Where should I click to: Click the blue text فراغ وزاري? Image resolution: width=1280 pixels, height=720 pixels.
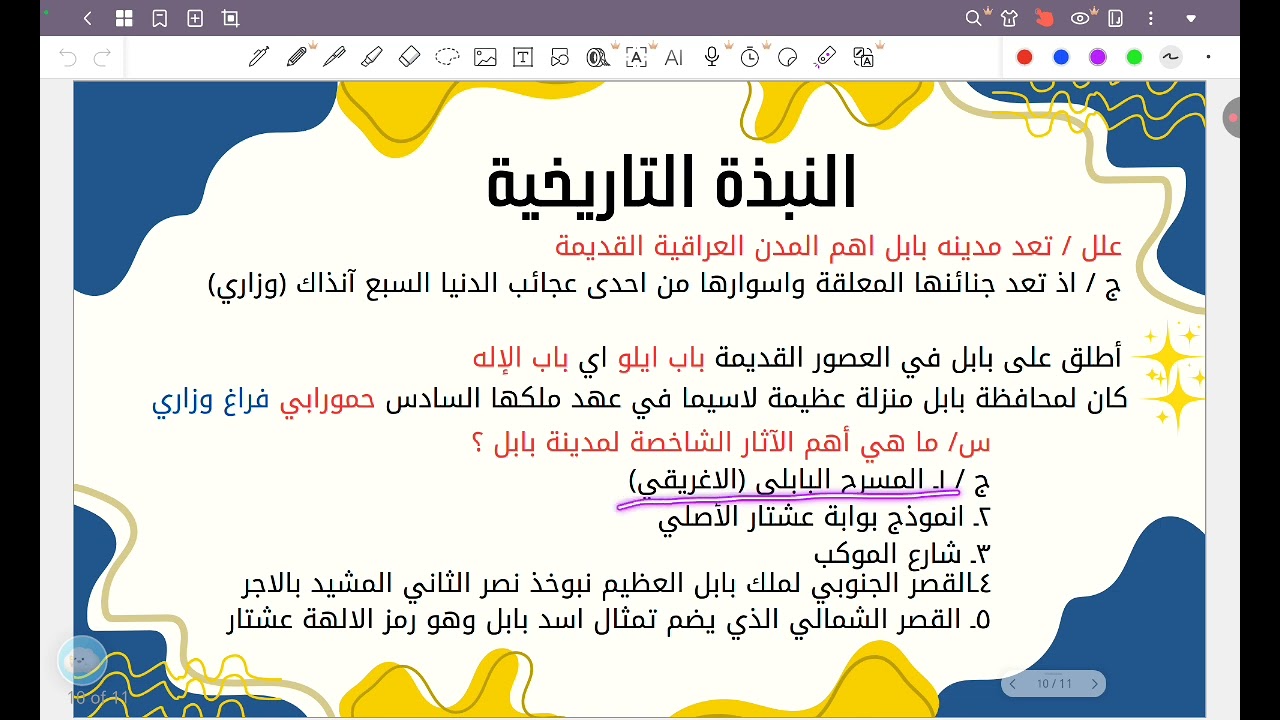[210, 401]
